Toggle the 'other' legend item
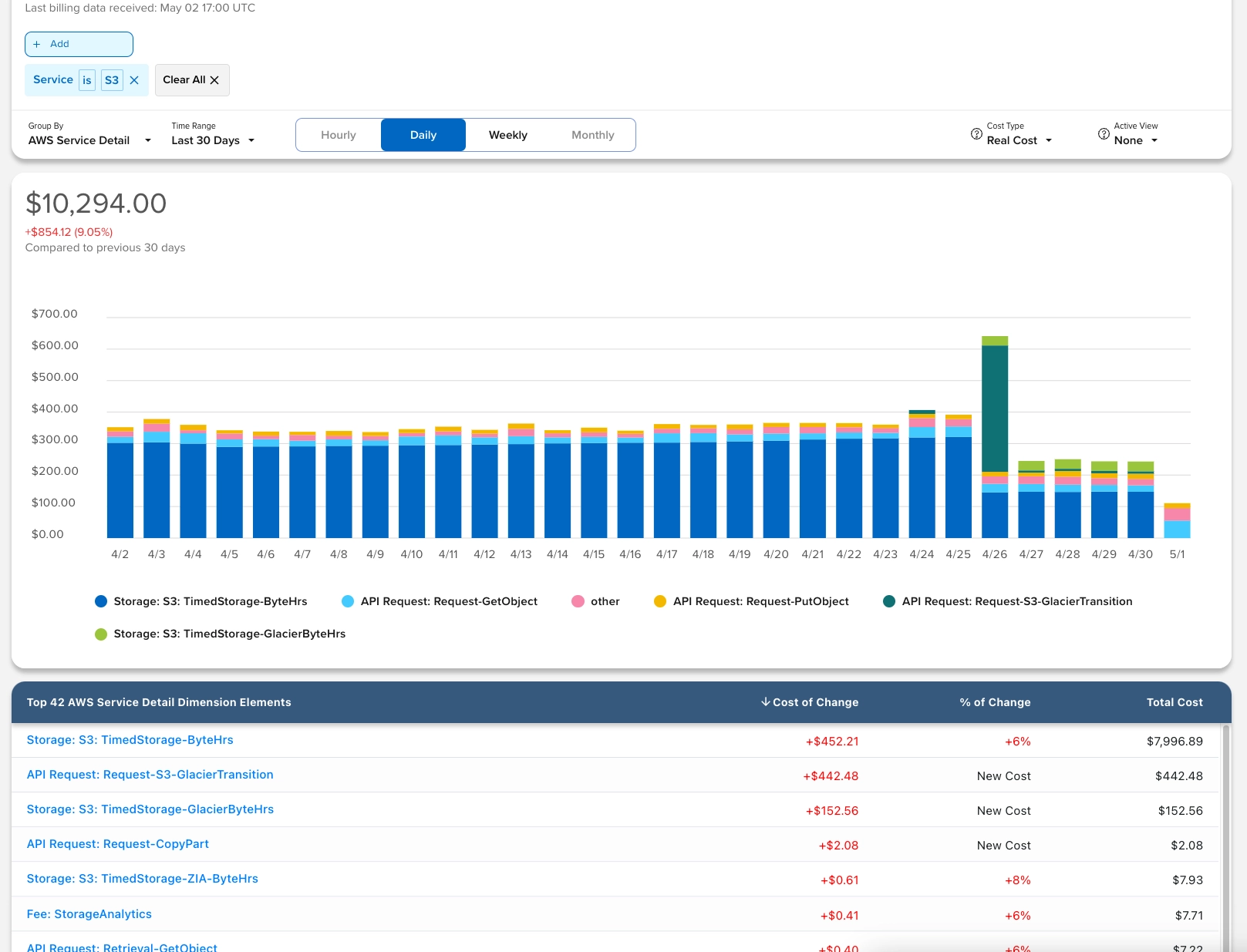This screenshot has width=1247, height=952. pos(595,601)
